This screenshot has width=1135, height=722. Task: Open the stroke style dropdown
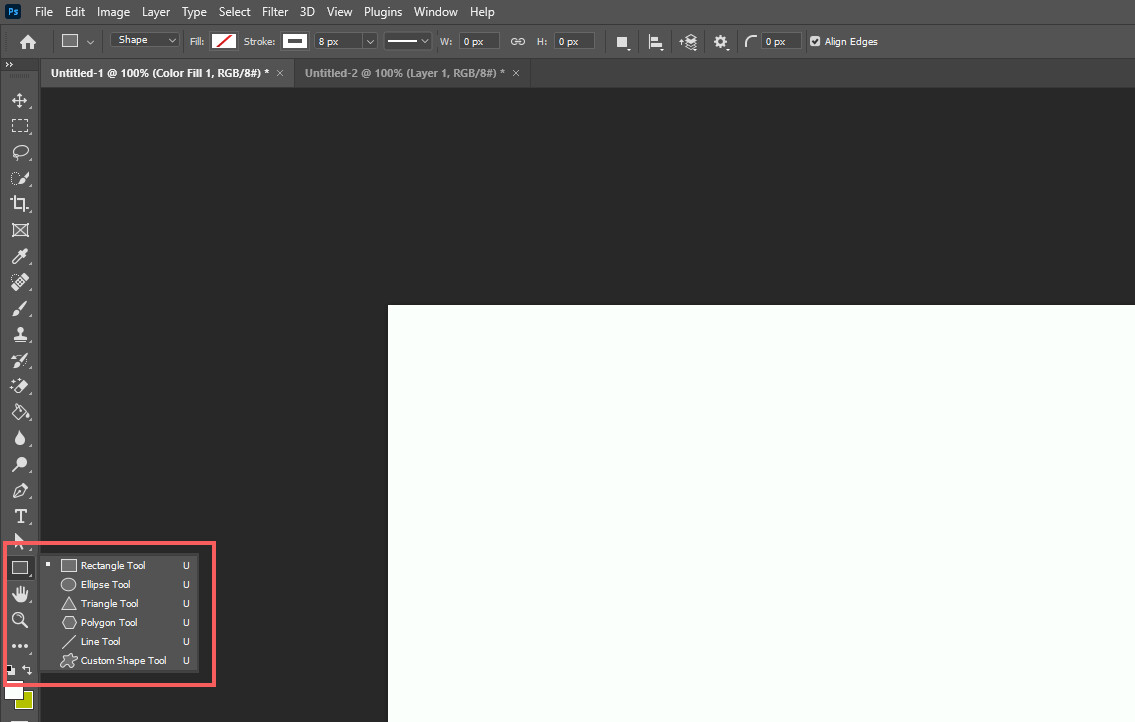pyautogui.click(x=407, y=41)
